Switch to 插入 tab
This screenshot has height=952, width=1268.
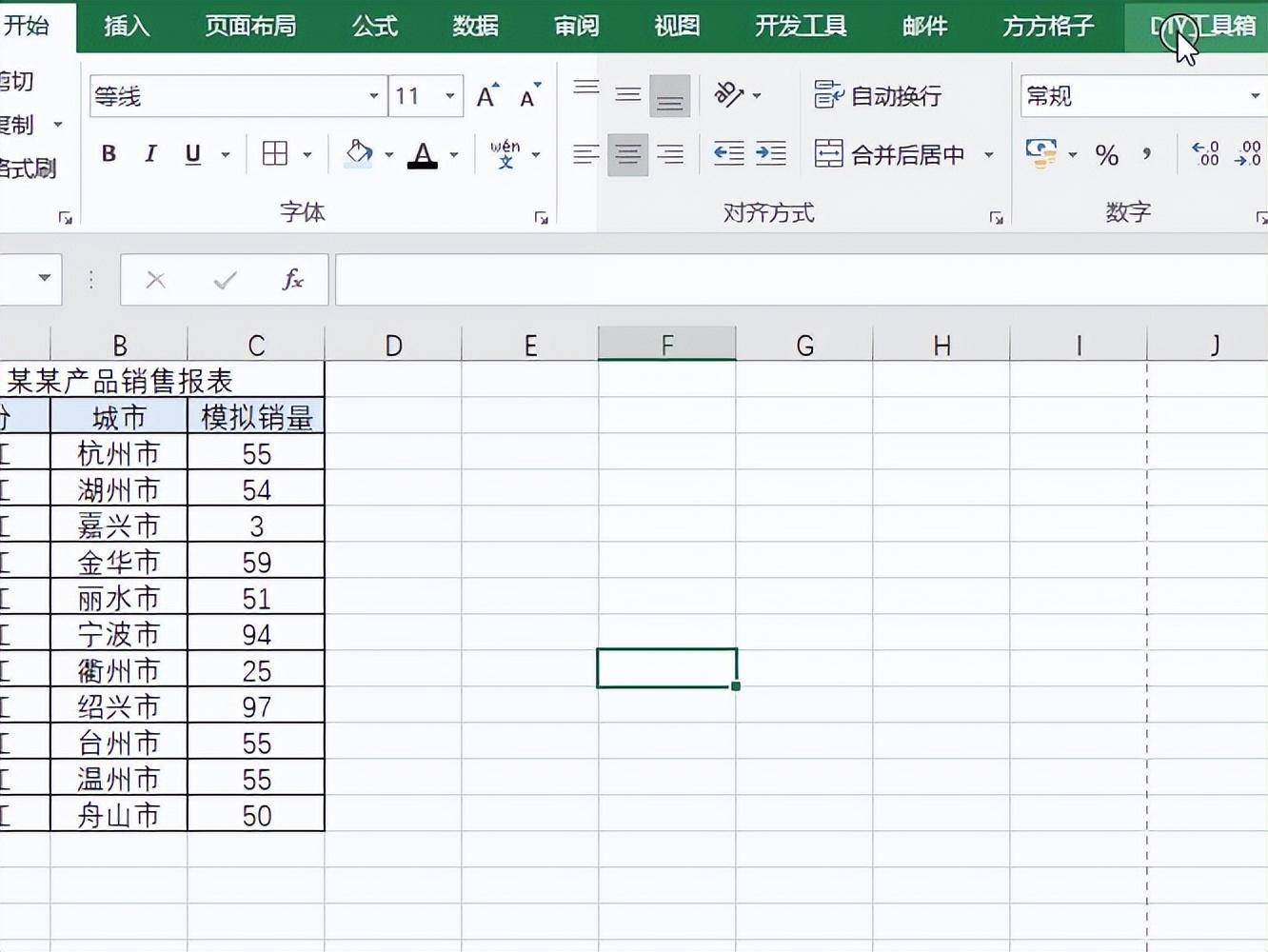click(x=128, y=26)
